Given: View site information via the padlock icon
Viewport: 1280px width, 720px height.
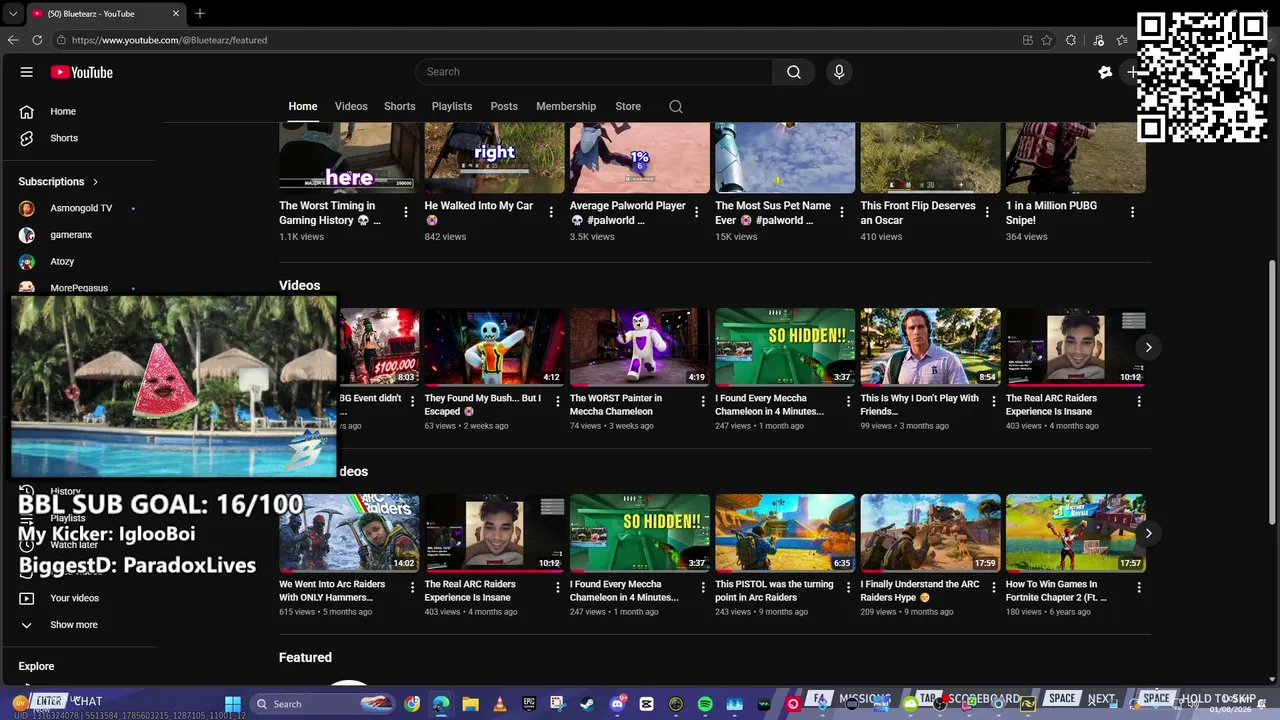Looking at the screenshot, I should [61, 40].
